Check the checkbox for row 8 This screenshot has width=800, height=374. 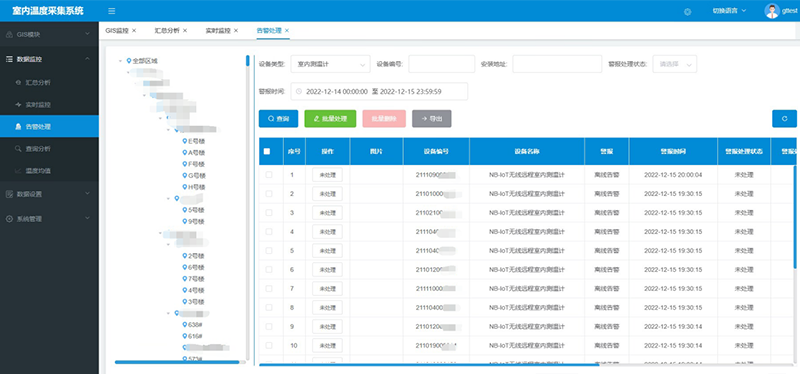point(269,308)
